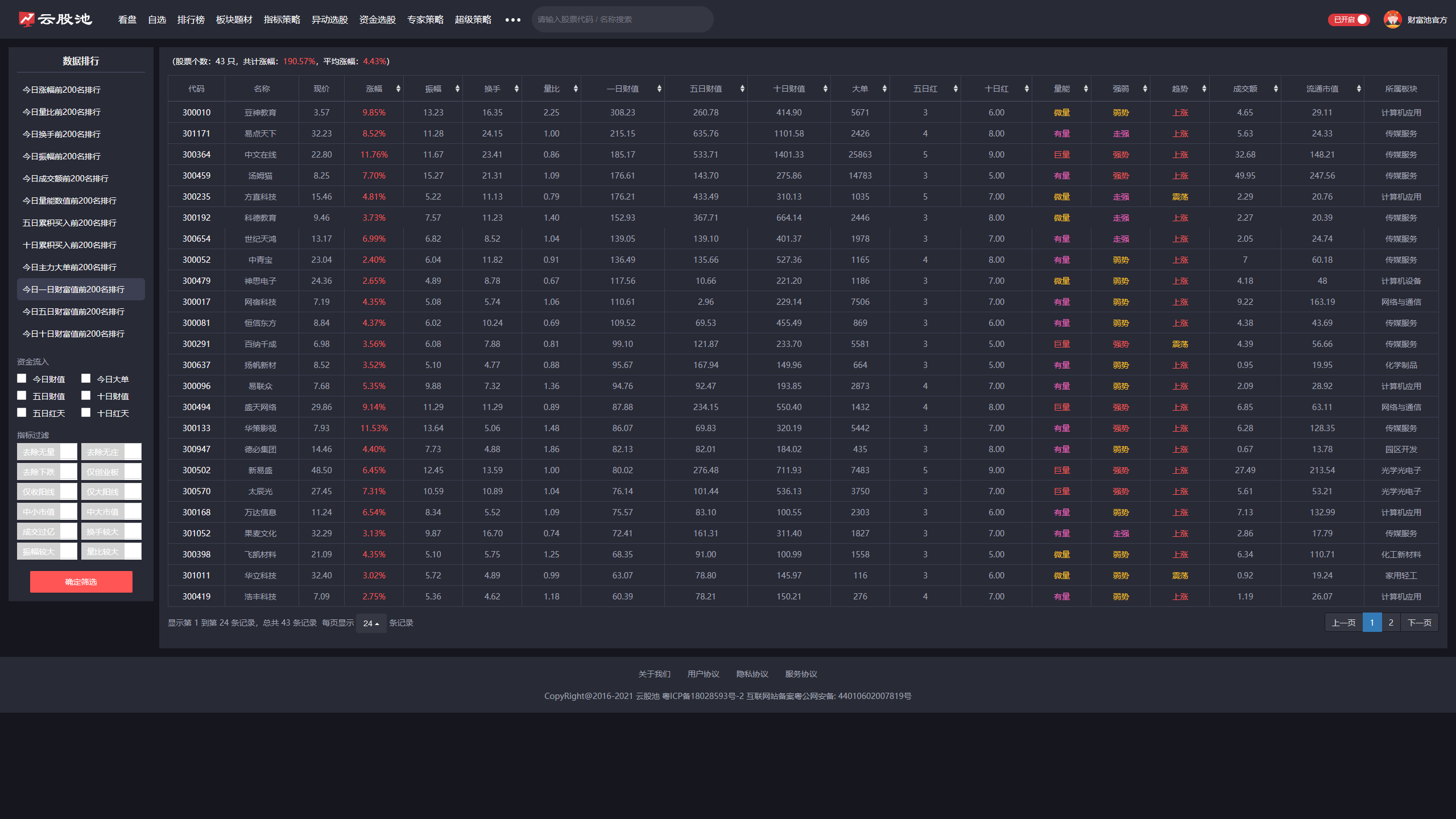Screen dimensions: 1456x819
Task: Sort table by 振幅 column arrows
Action: [x=457, y=89]
